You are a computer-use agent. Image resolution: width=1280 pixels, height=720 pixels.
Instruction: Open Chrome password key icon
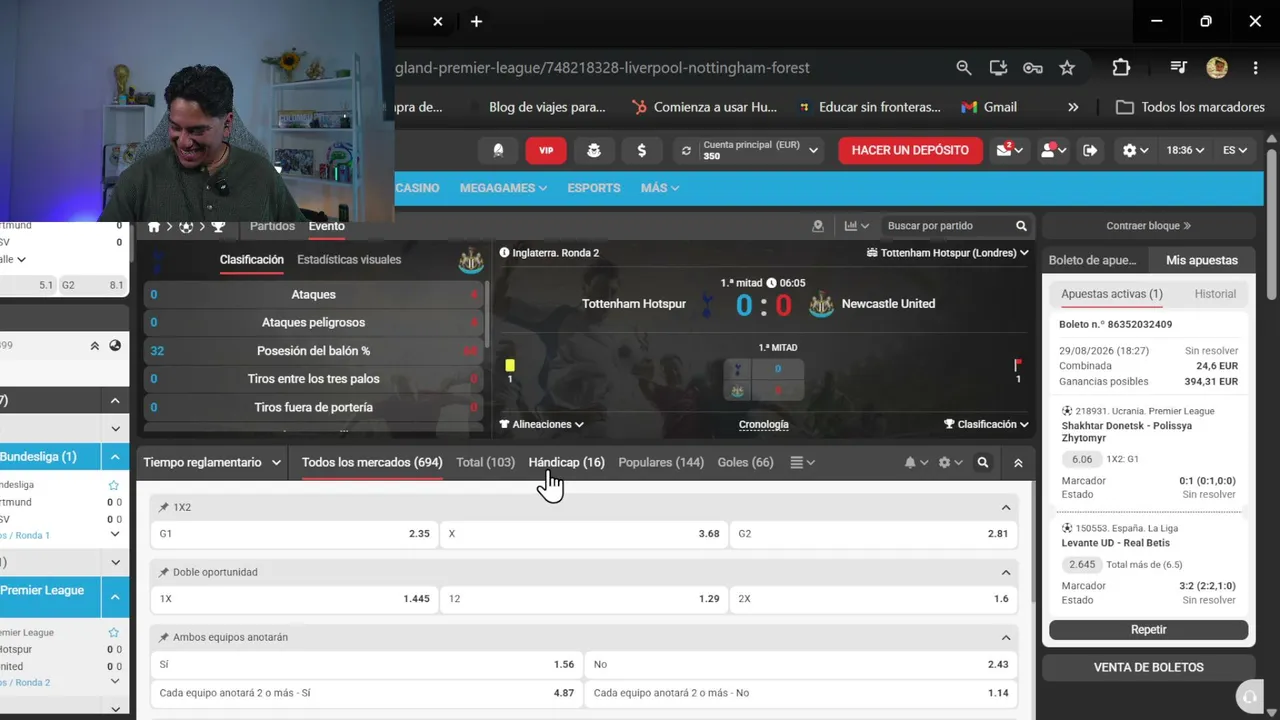pos(1033,68)
